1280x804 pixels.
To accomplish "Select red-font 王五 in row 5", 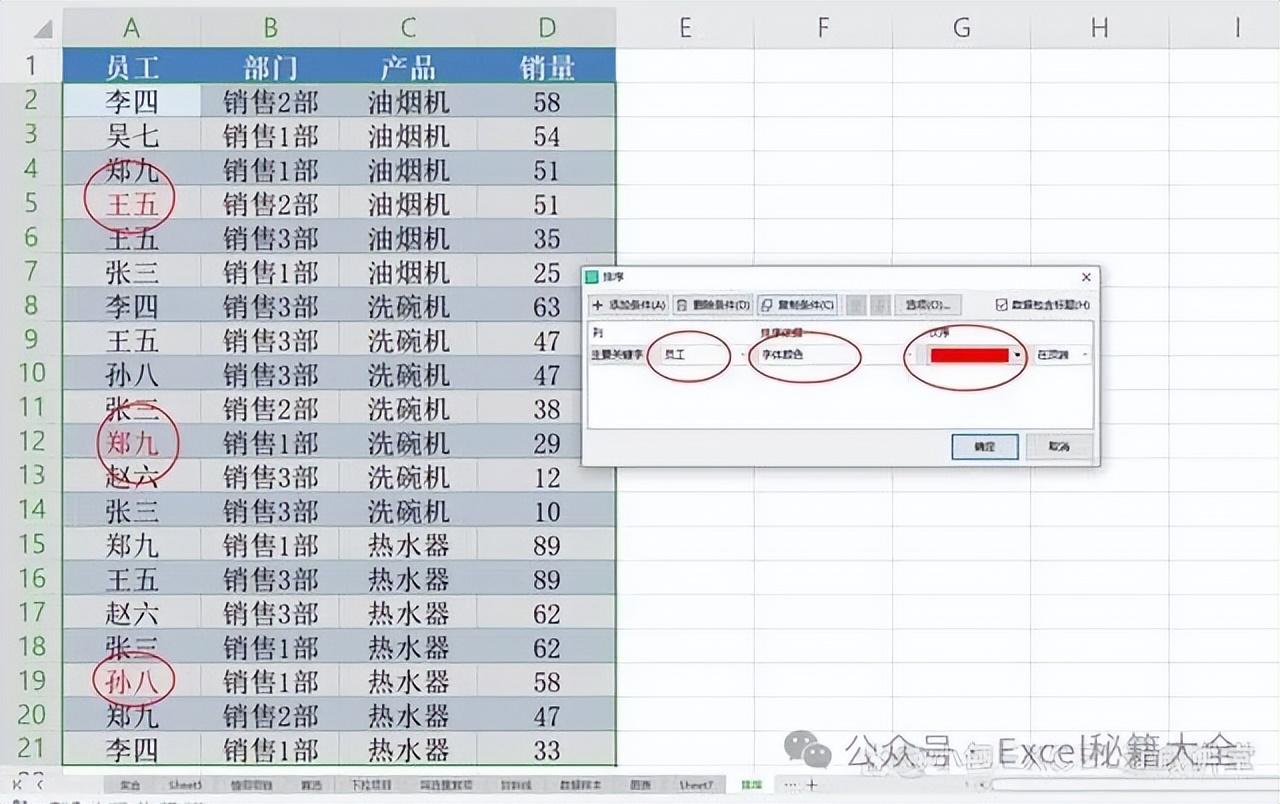I will click(131, 204).
